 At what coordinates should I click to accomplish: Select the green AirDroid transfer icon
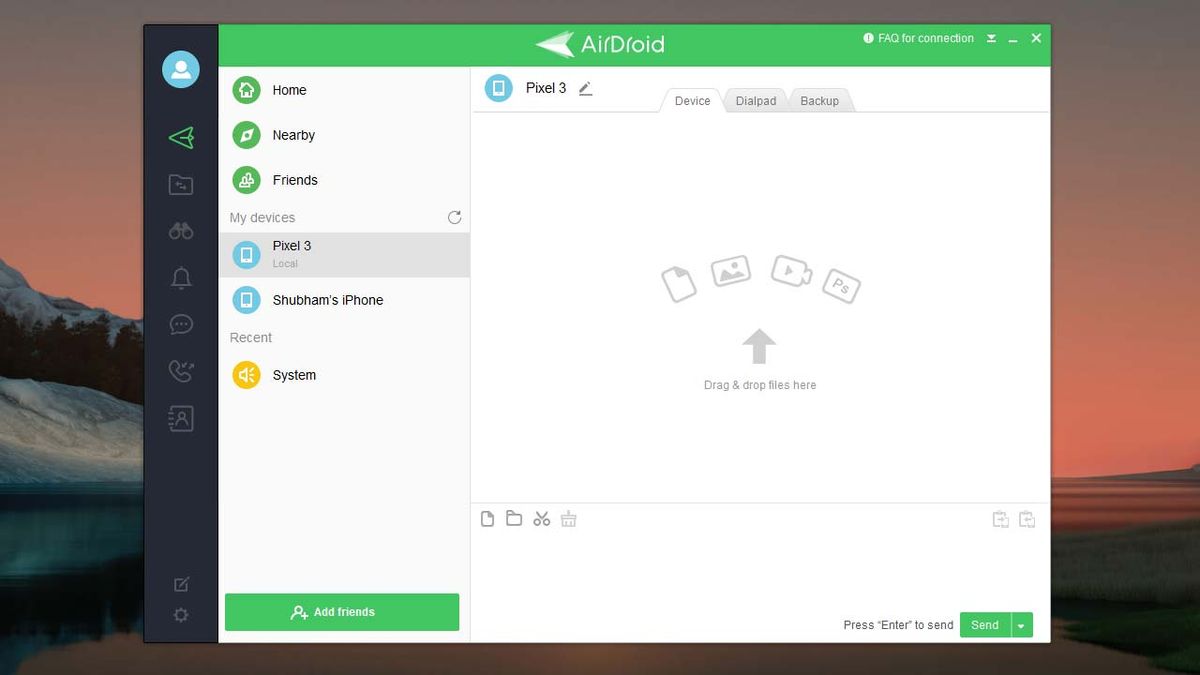click(x=180, y=137)
